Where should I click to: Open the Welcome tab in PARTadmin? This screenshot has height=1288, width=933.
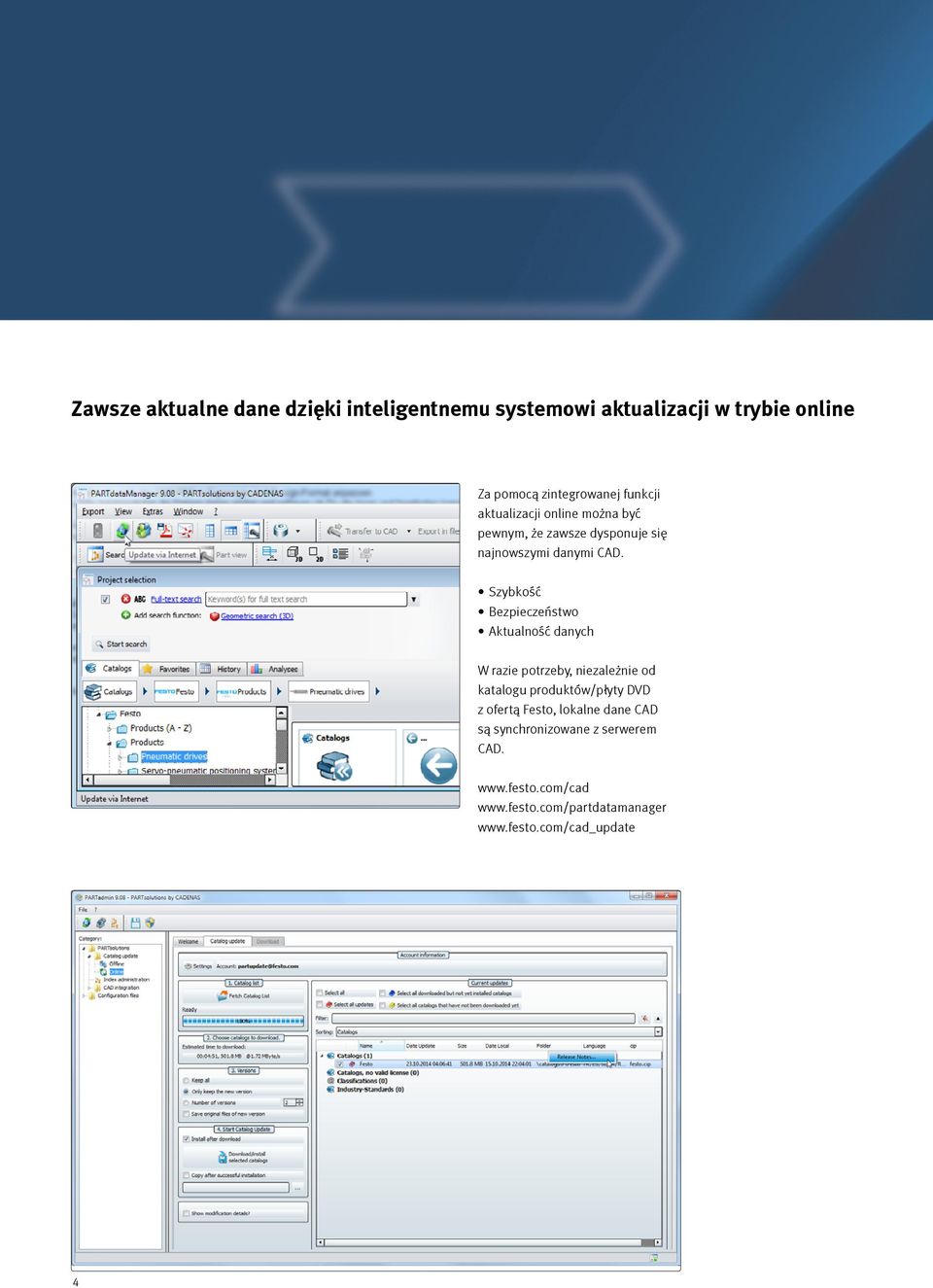(x=189, y=941)
